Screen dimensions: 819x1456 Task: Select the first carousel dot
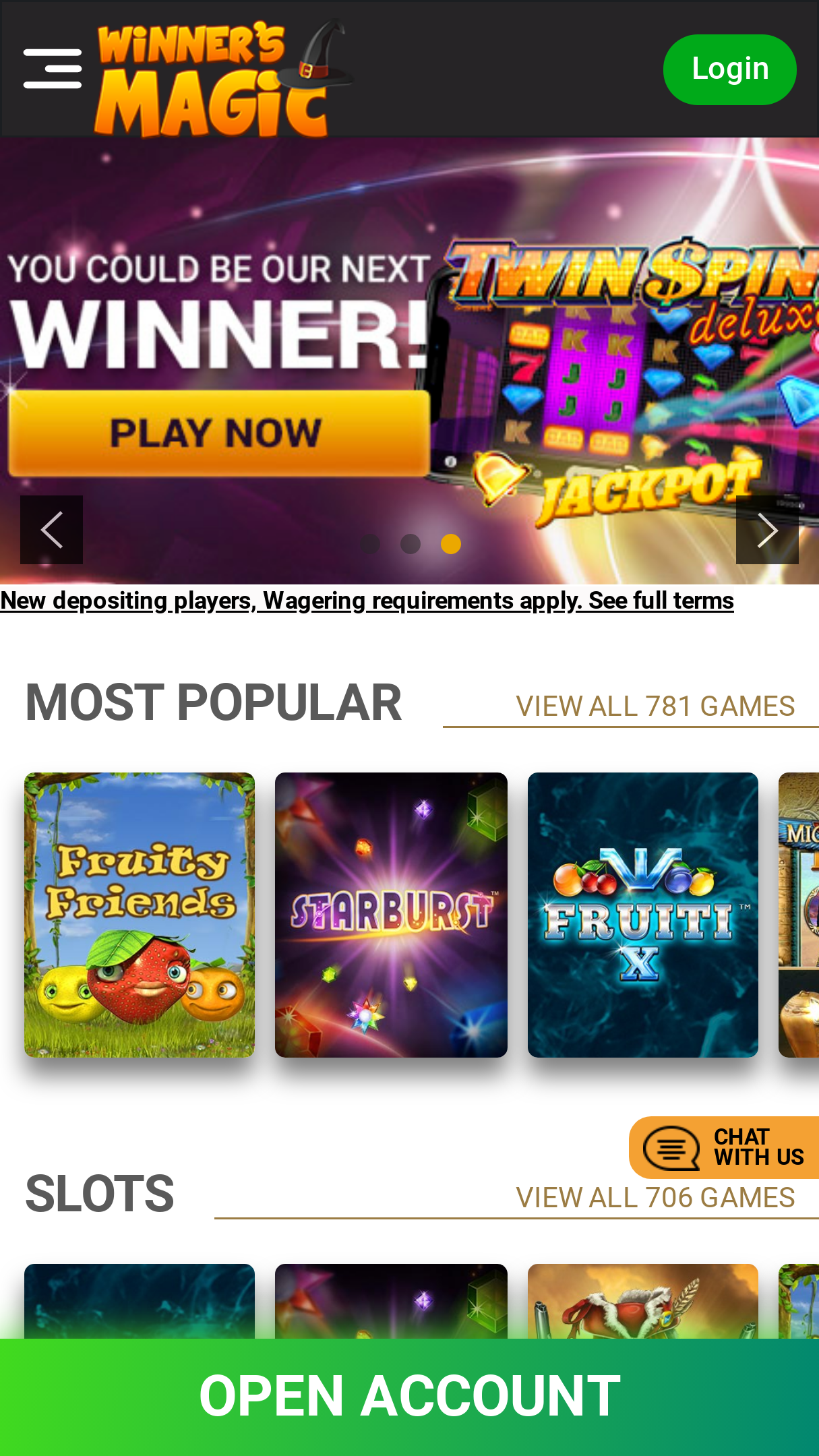click(x=370, y=544)
